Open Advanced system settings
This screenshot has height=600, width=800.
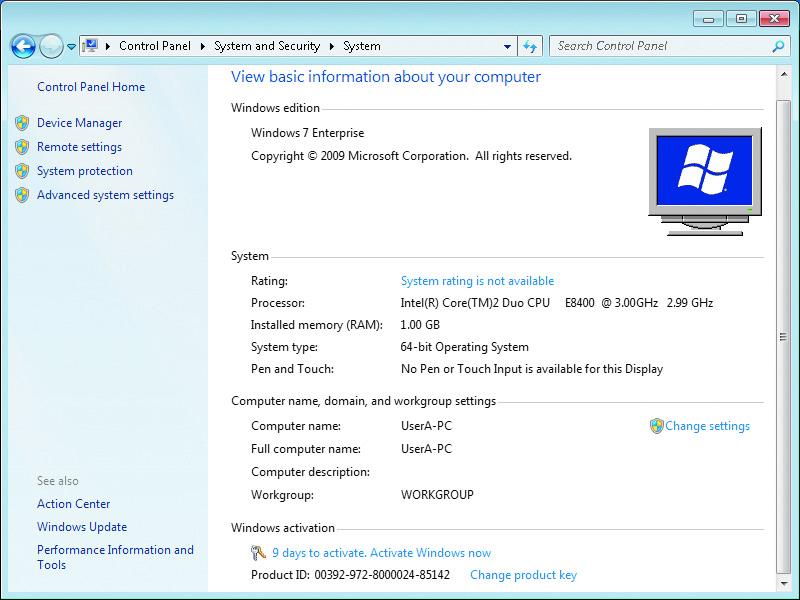[x=105, y=195]
